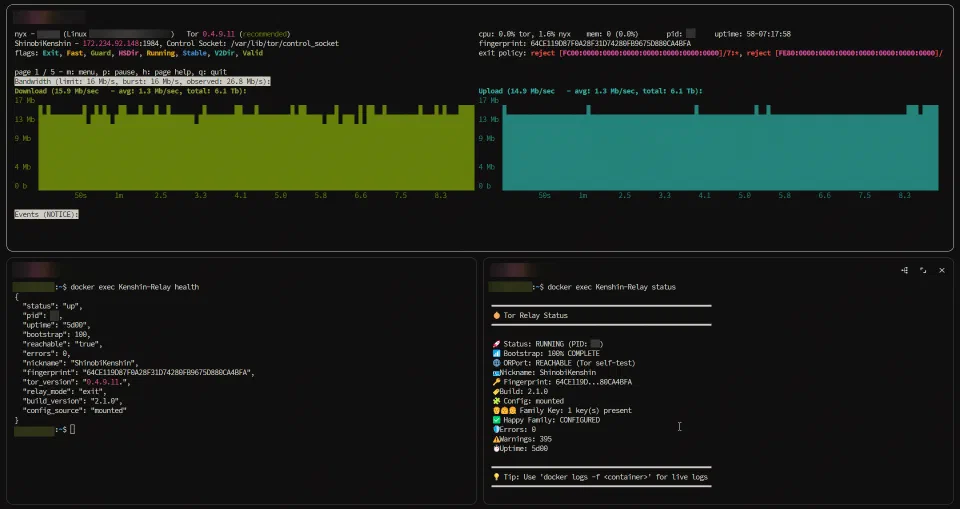960x509 pixels.
Task: Click the "uptime": "5d00" JSON line
Action: 56,325
